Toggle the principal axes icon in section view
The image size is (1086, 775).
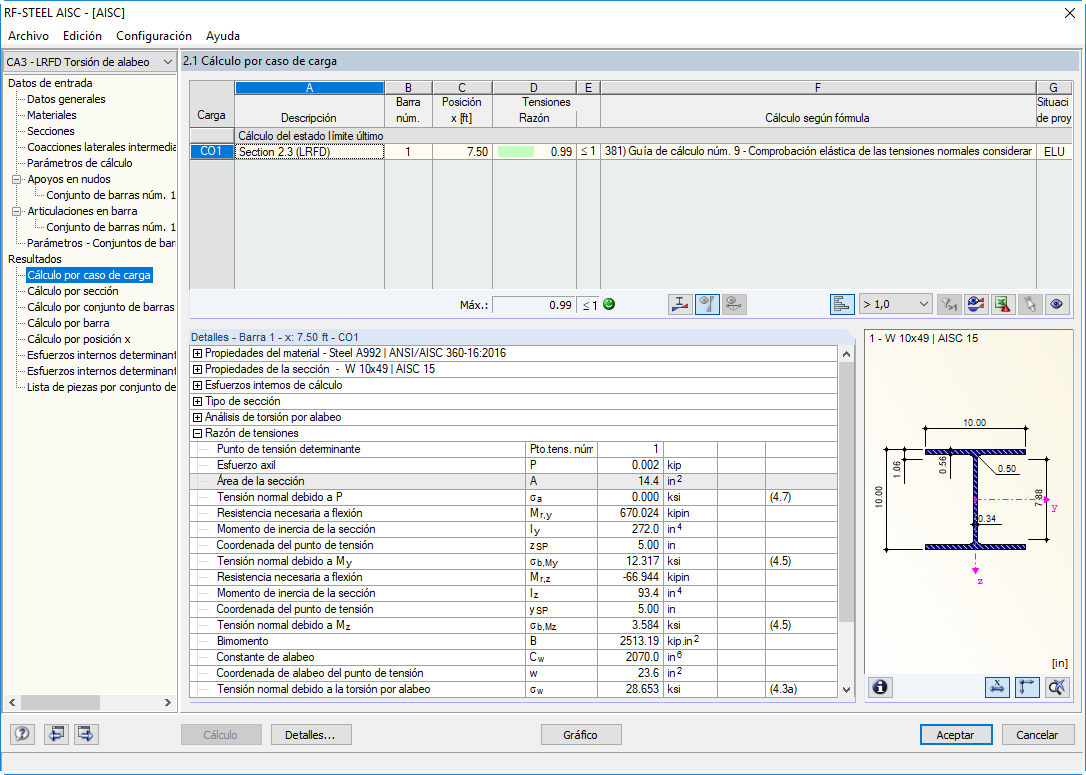pyautogui.click(x=1027, y=687)
